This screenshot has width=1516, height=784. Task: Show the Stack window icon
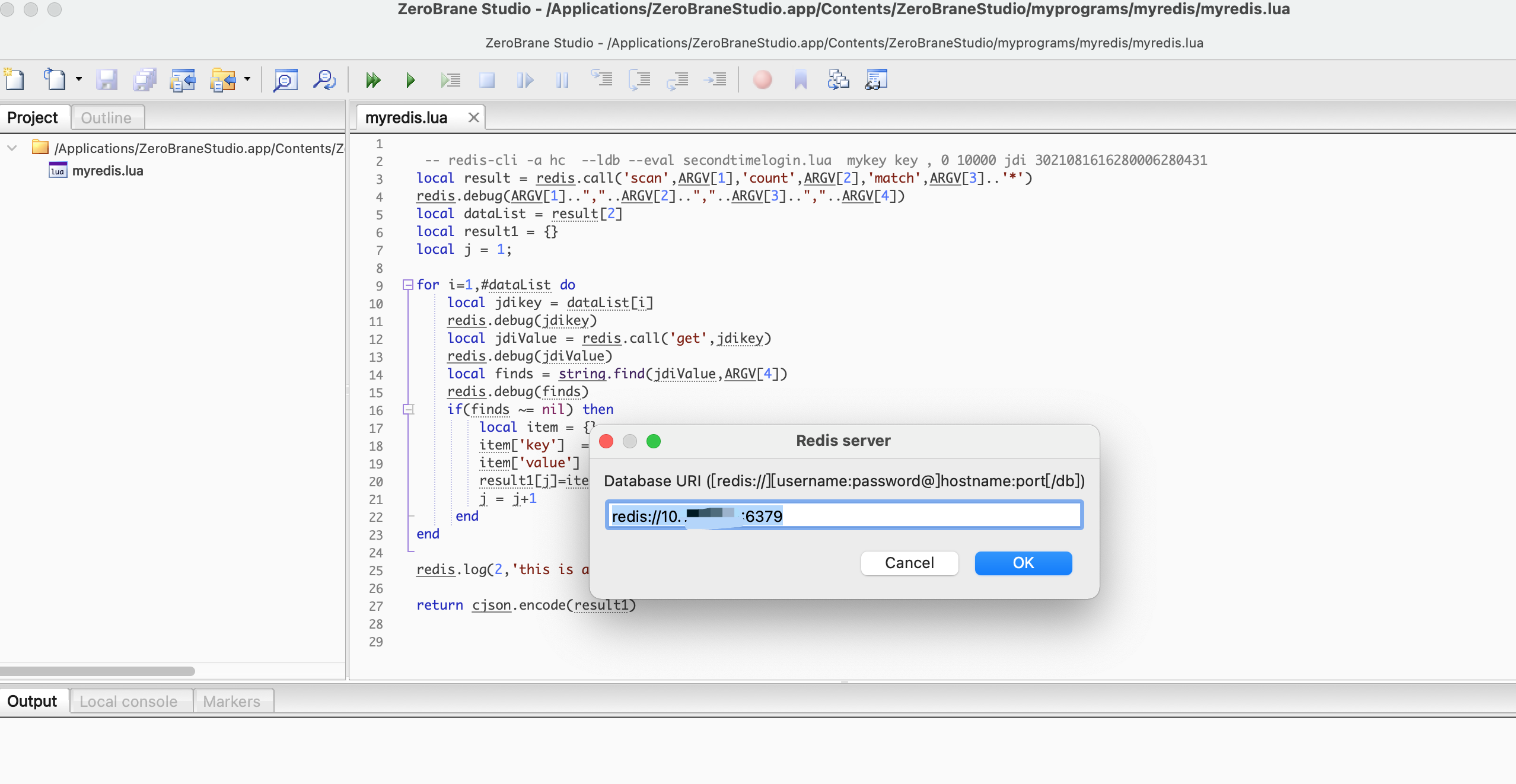pyautogui.click(x=839, y=79)
